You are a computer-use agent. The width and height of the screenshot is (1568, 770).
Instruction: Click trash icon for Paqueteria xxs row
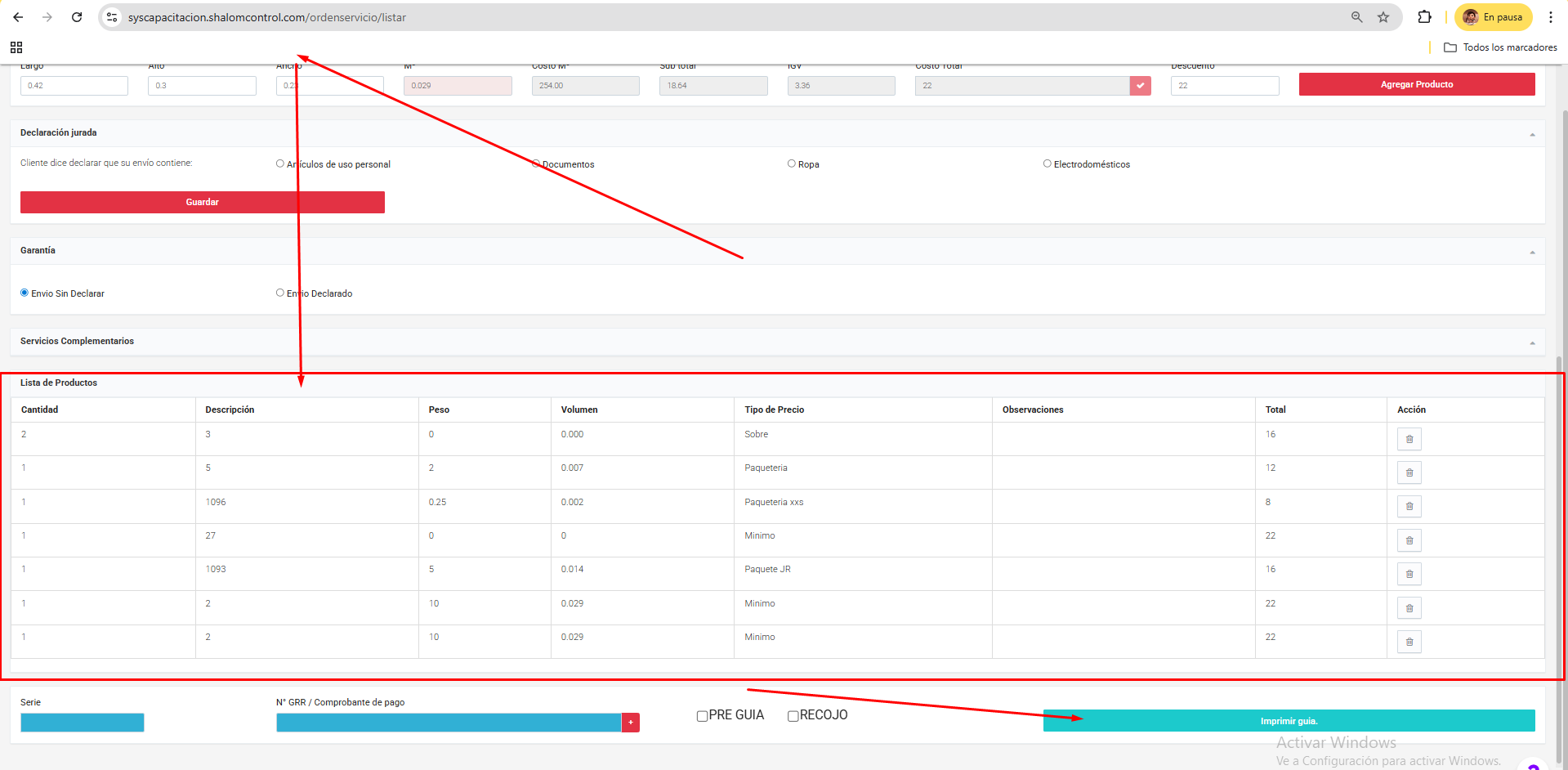coord(1409,507)
